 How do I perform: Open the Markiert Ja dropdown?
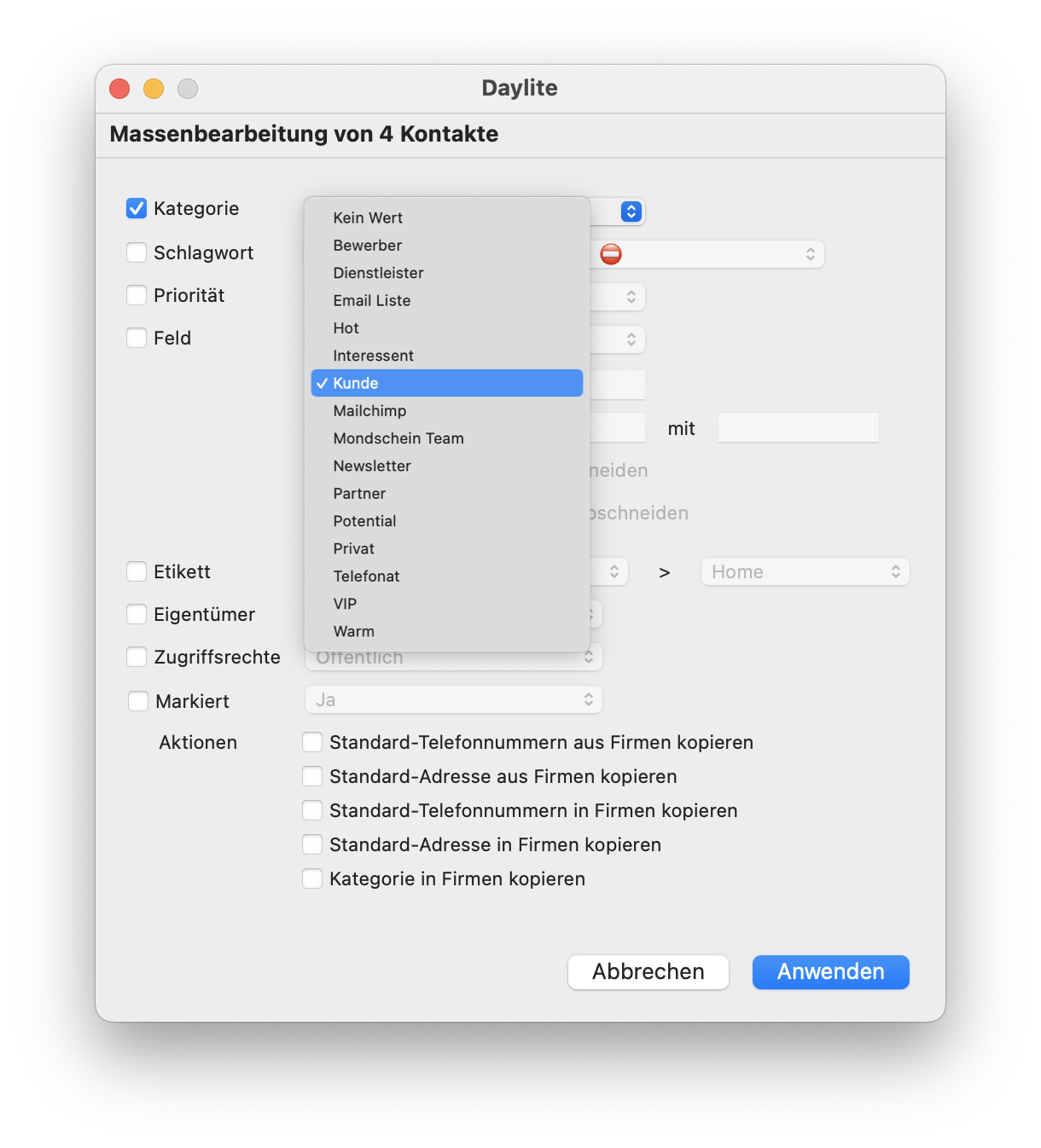click(x=454, y=699)
